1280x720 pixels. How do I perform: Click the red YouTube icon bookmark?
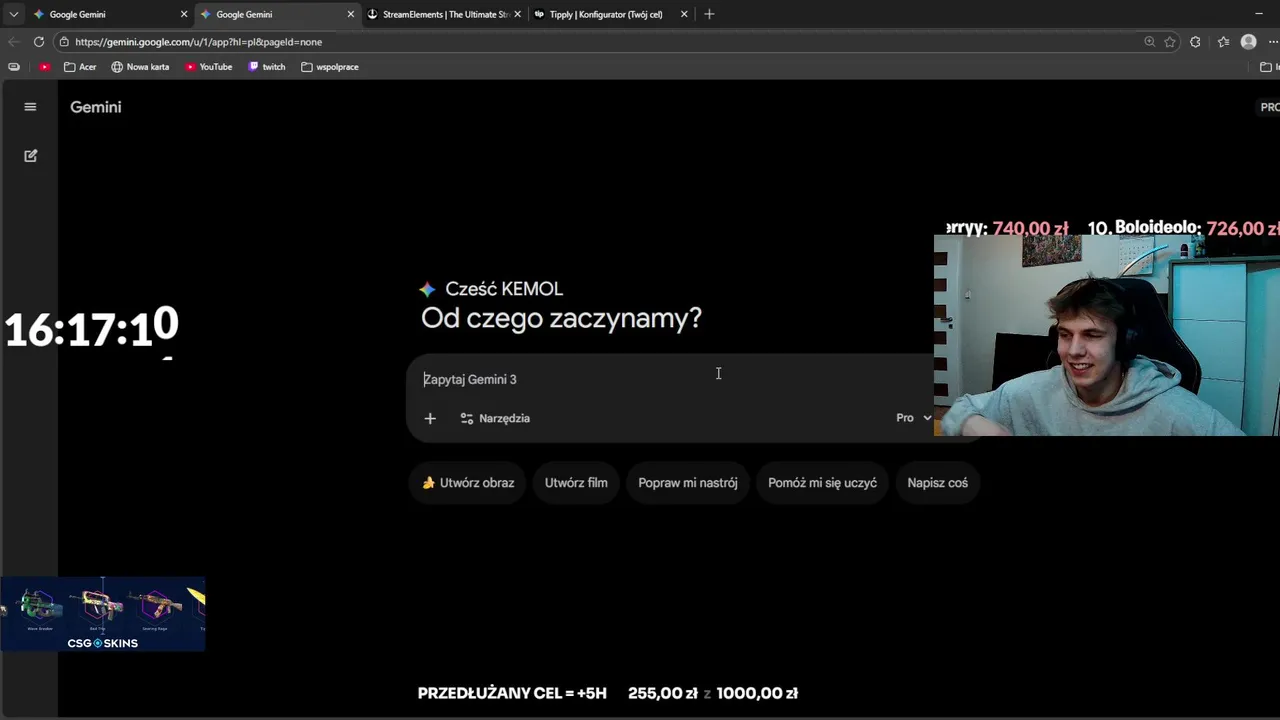pyautogui.click(x=44, y=67)
